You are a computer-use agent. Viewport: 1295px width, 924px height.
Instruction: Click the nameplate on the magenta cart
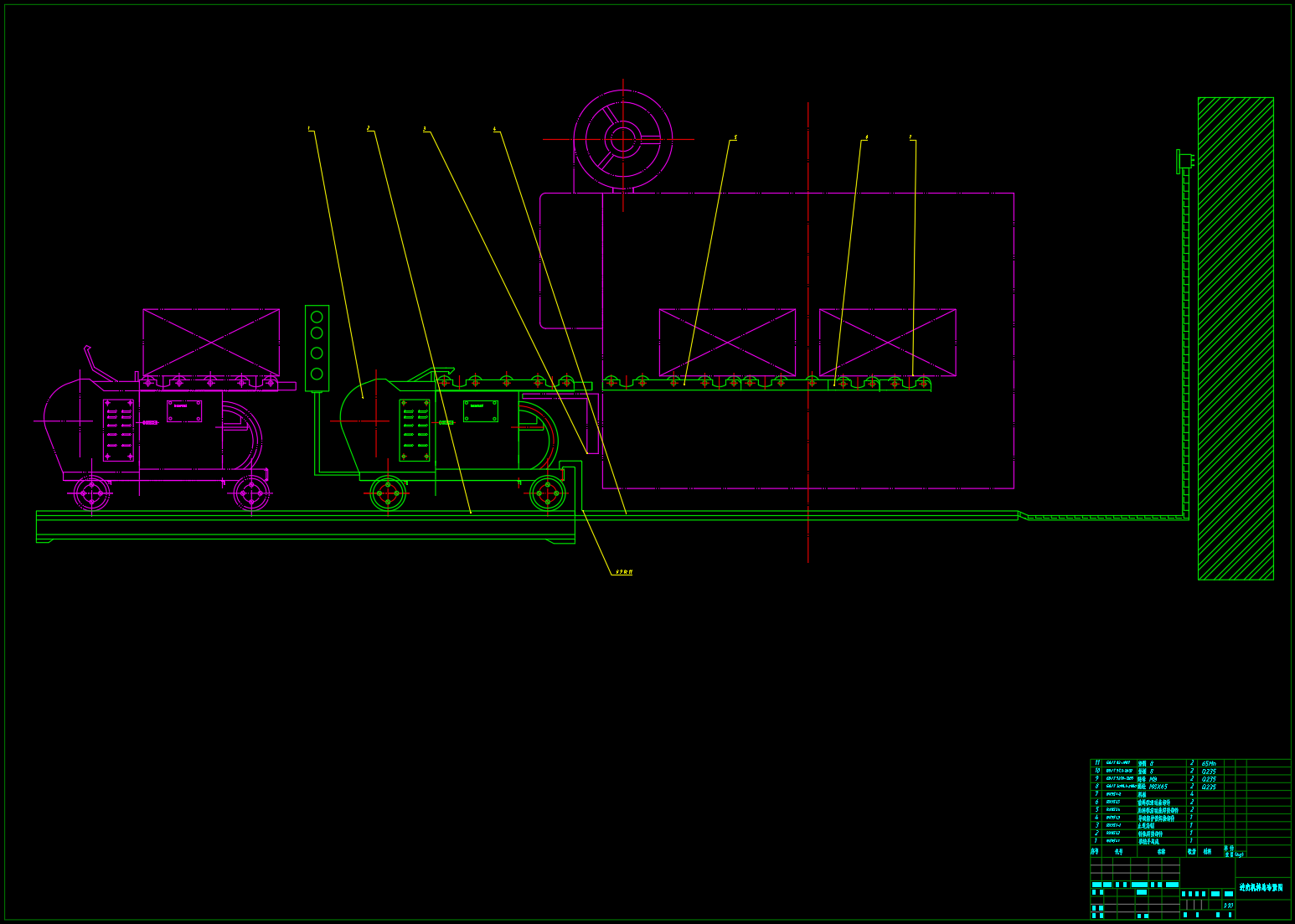click(184, 411)
